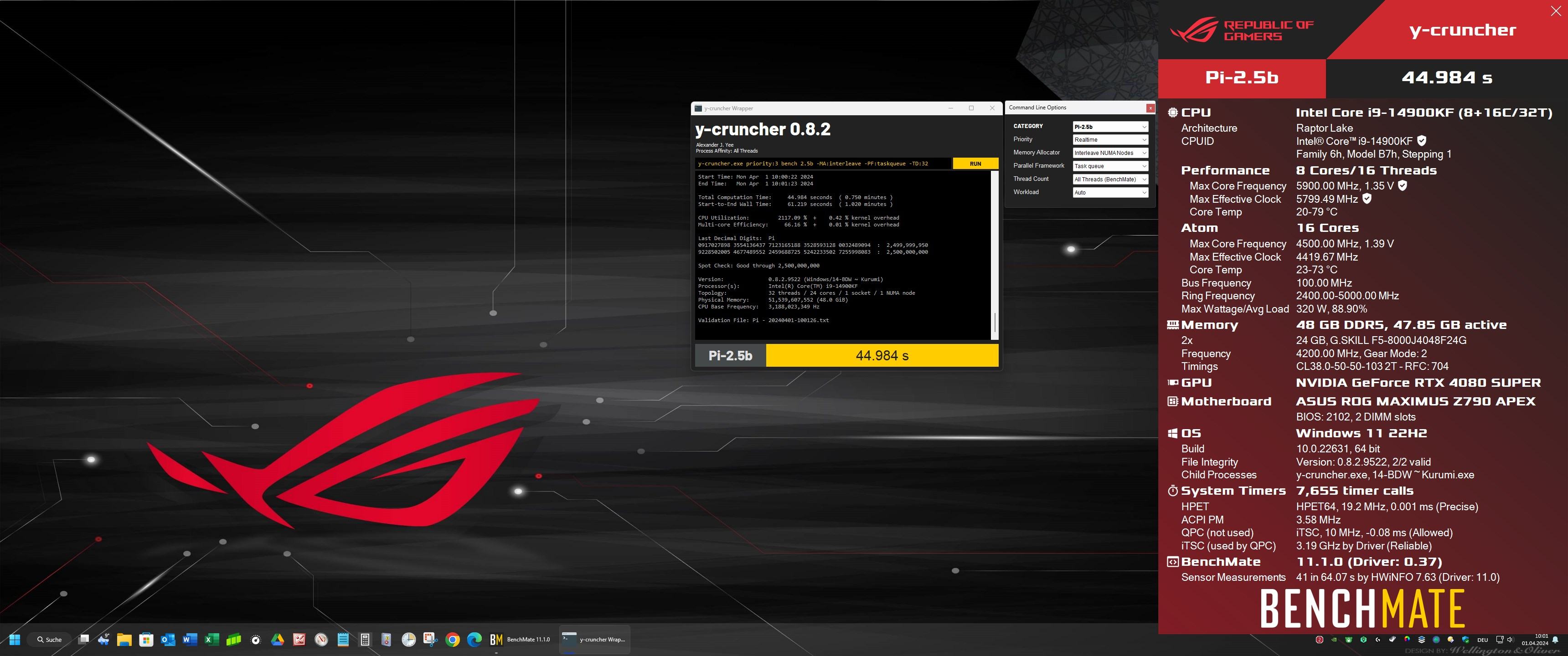Click the red tray icon showing 2

point(1320,640)
